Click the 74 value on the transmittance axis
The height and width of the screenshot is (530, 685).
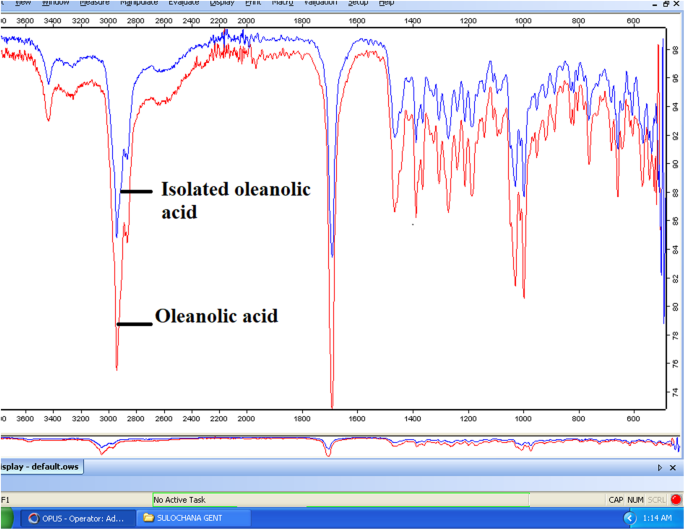pos(675,391)
